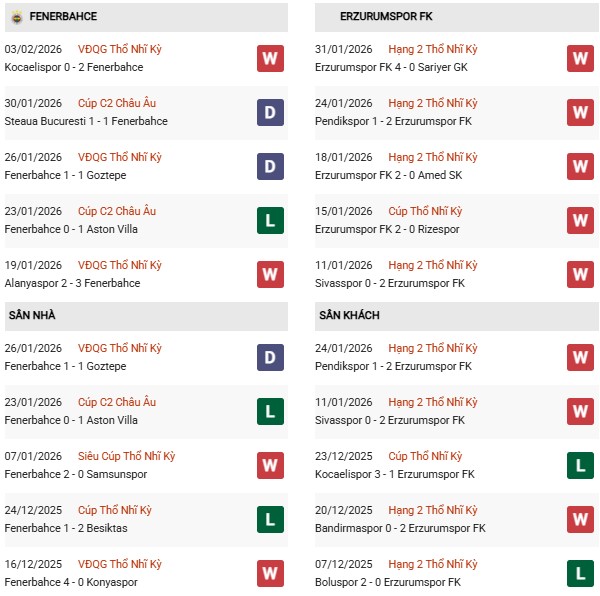Click loss badge for Fenerbahce 1 - 2 Besiktas
This screenshot has width=600, height=596.
click(x=270, y=519)
